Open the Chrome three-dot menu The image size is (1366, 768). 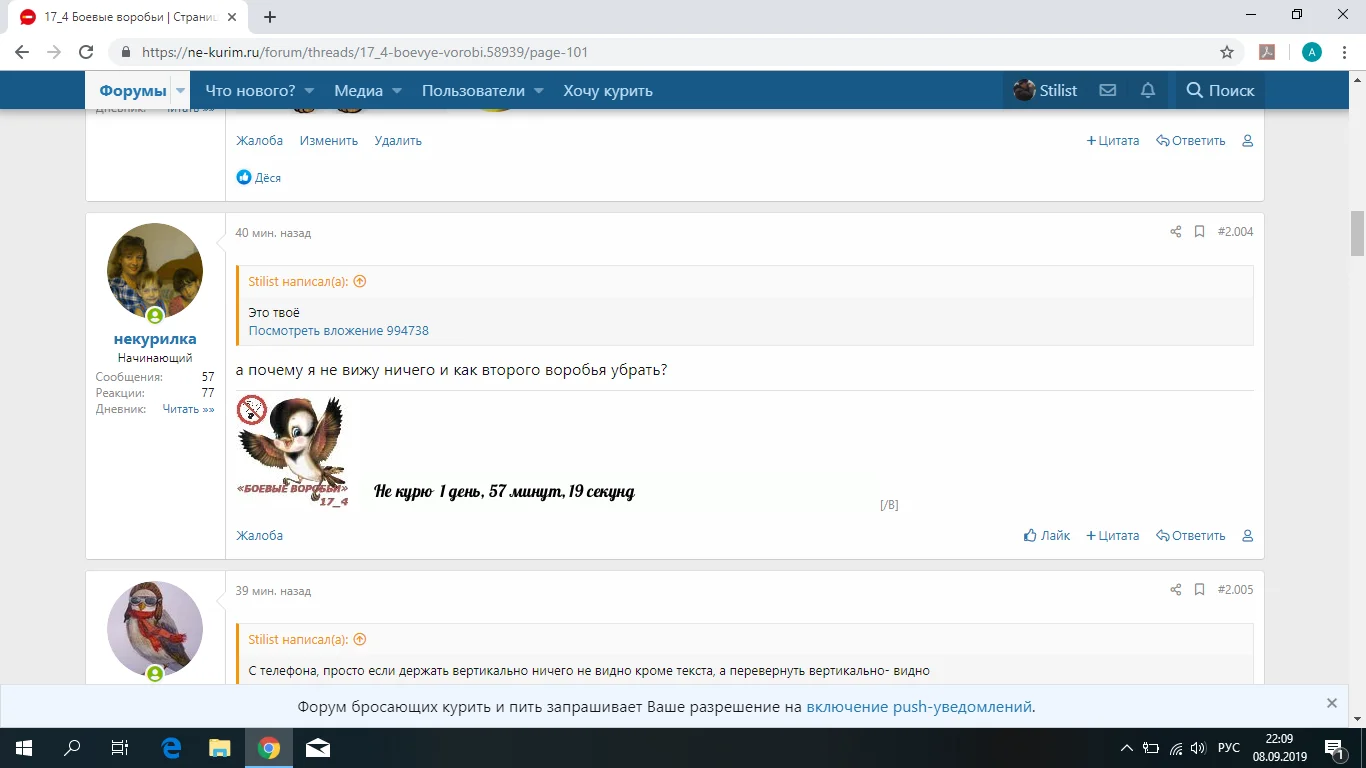coord(1345,52)
